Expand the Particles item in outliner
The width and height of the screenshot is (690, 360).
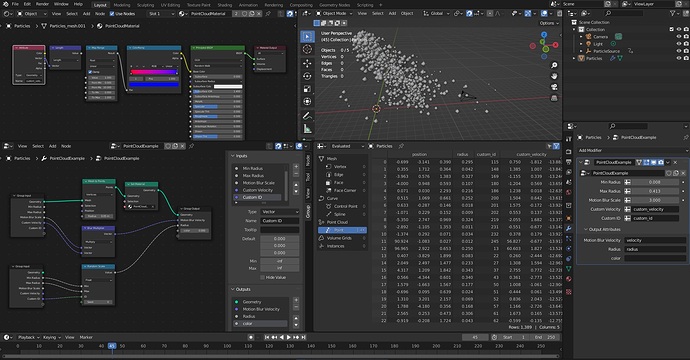574,58
